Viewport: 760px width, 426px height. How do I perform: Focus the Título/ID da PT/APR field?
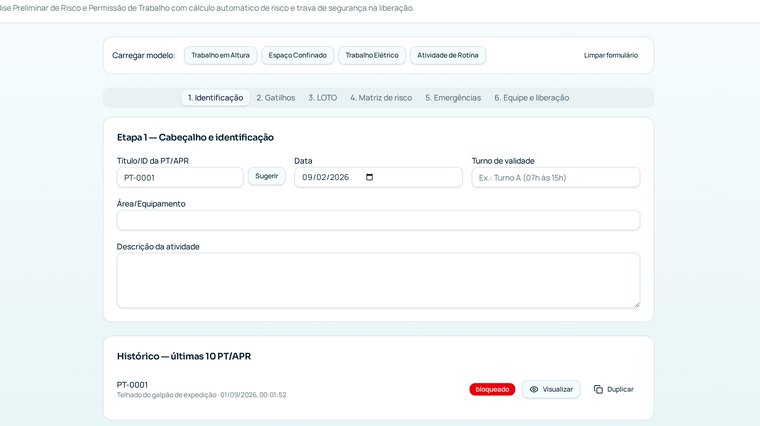[180, 177]
